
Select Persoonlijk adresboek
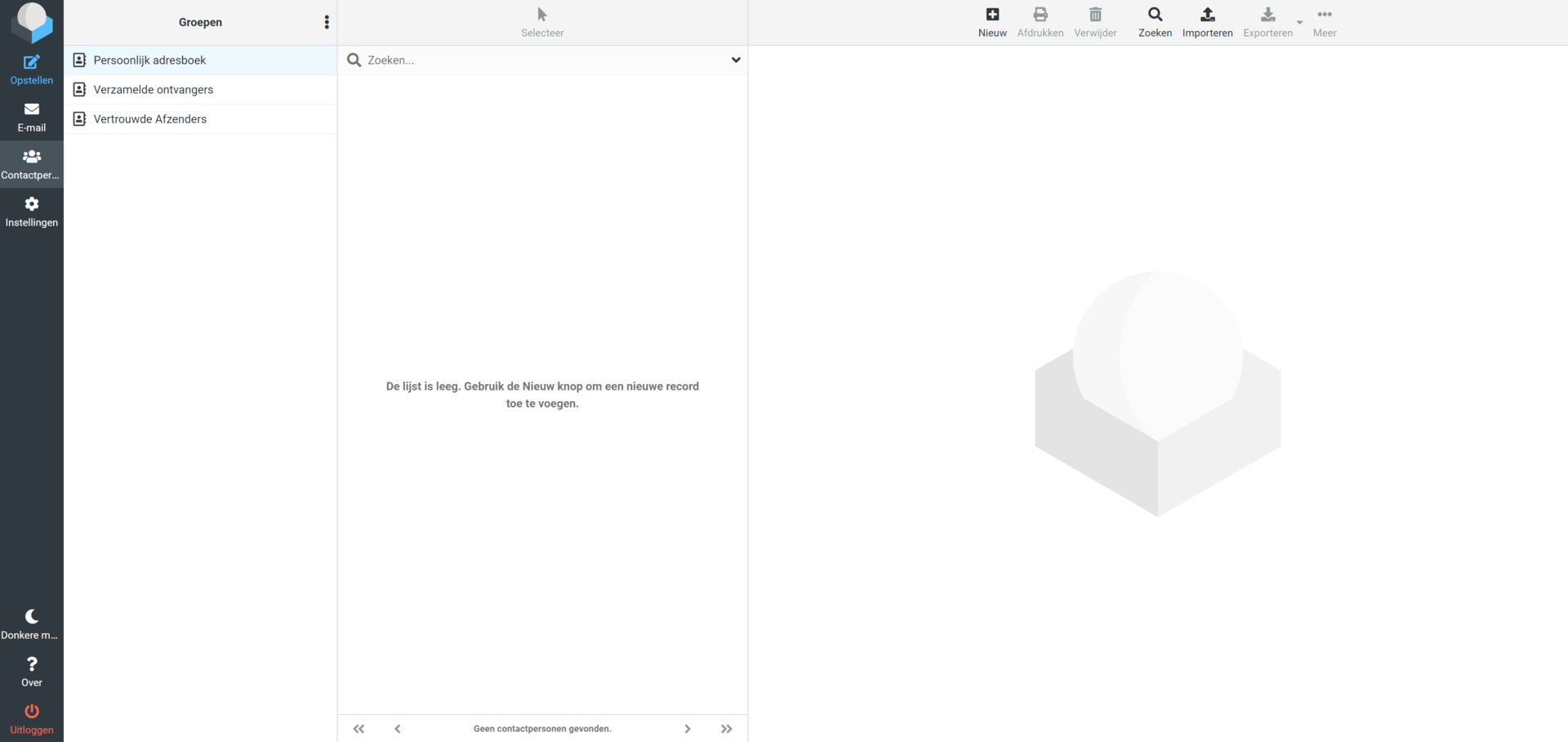tap(200, 60)
